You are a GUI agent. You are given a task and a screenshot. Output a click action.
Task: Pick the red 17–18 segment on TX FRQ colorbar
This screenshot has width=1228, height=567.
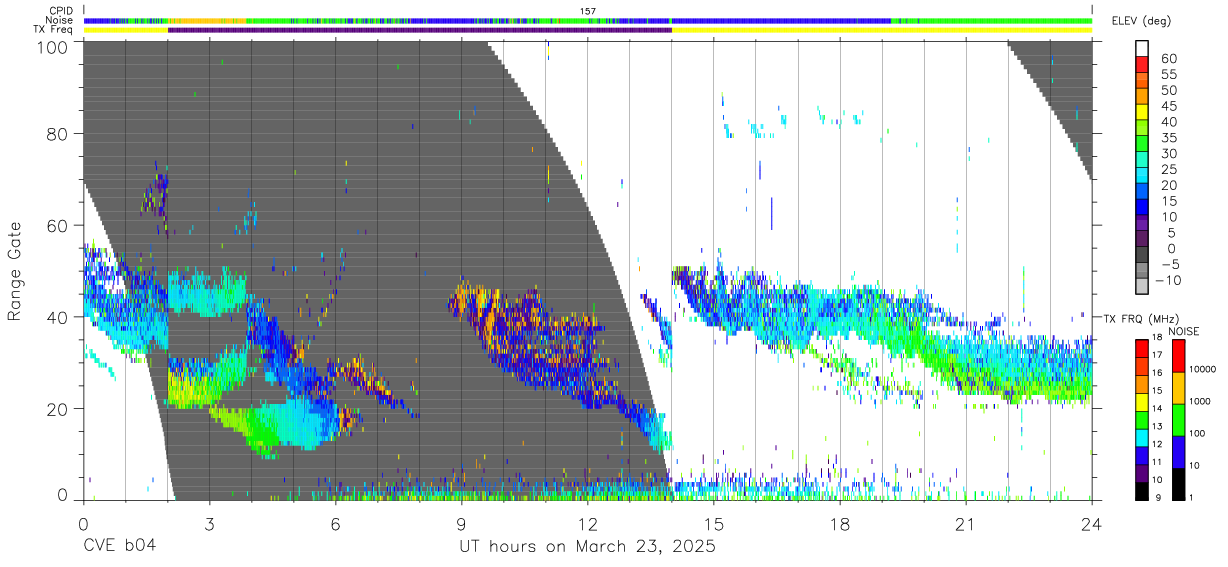click(1142, 348)
